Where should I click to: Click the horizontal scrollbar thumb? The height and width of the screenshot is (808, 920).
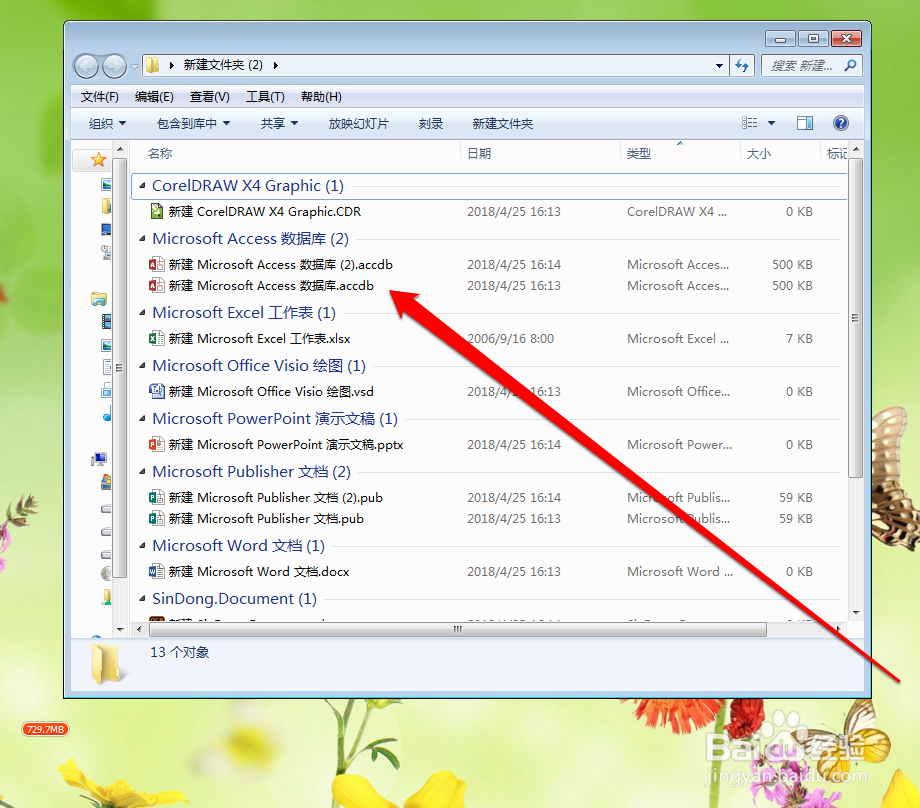coord(458,629)
